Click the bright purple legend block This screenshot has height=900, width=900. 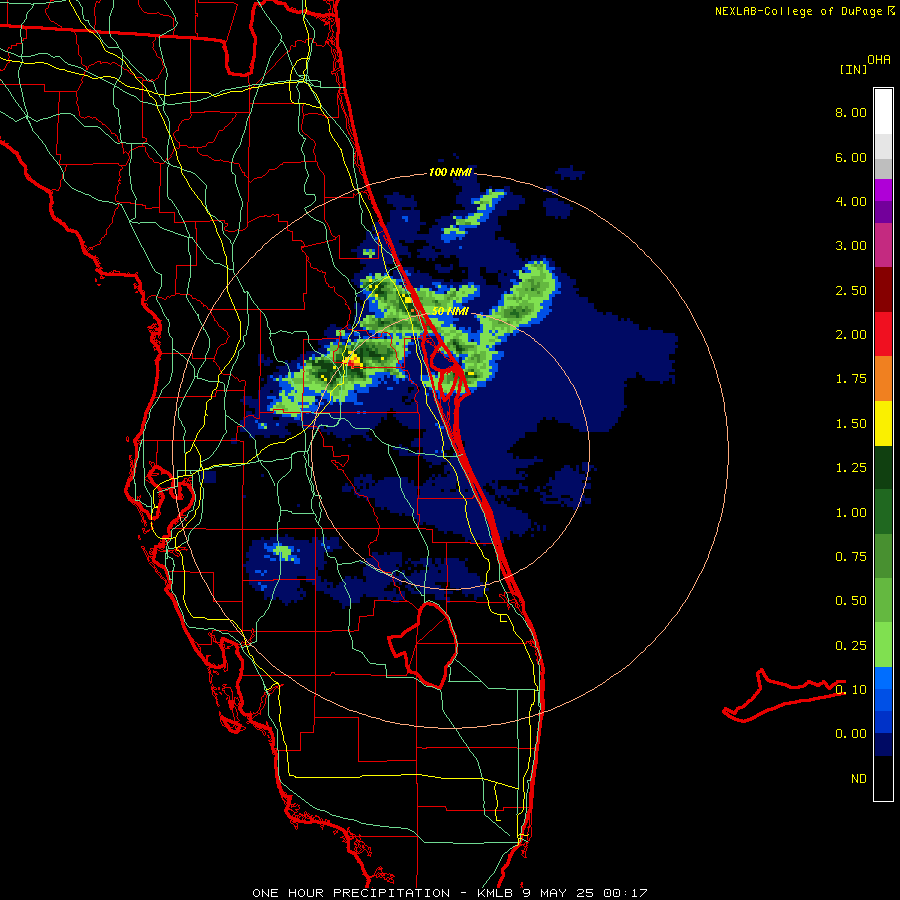(883, 190)
